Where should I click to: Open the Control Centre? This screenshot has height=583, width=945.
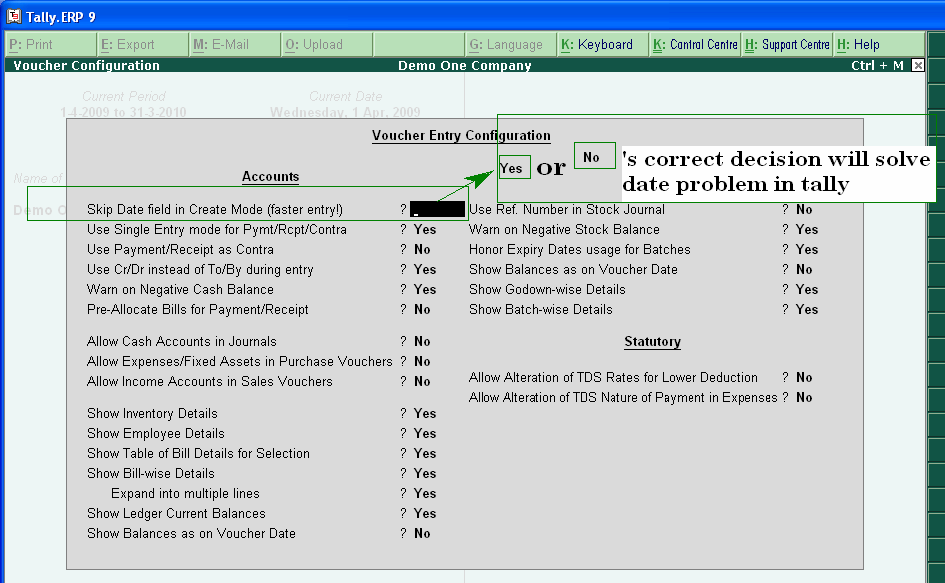coord(697,44)
